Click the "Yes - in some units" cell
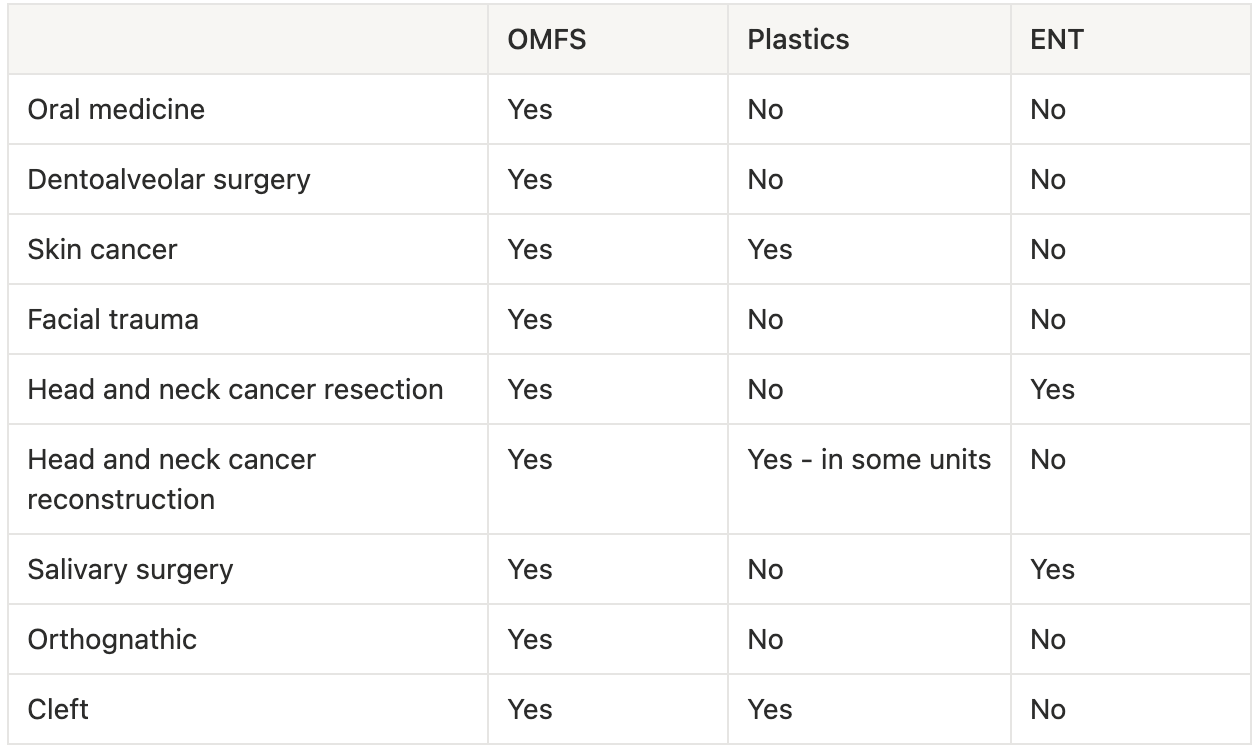This screenshot has width=1258, height=748. point(869,460)
